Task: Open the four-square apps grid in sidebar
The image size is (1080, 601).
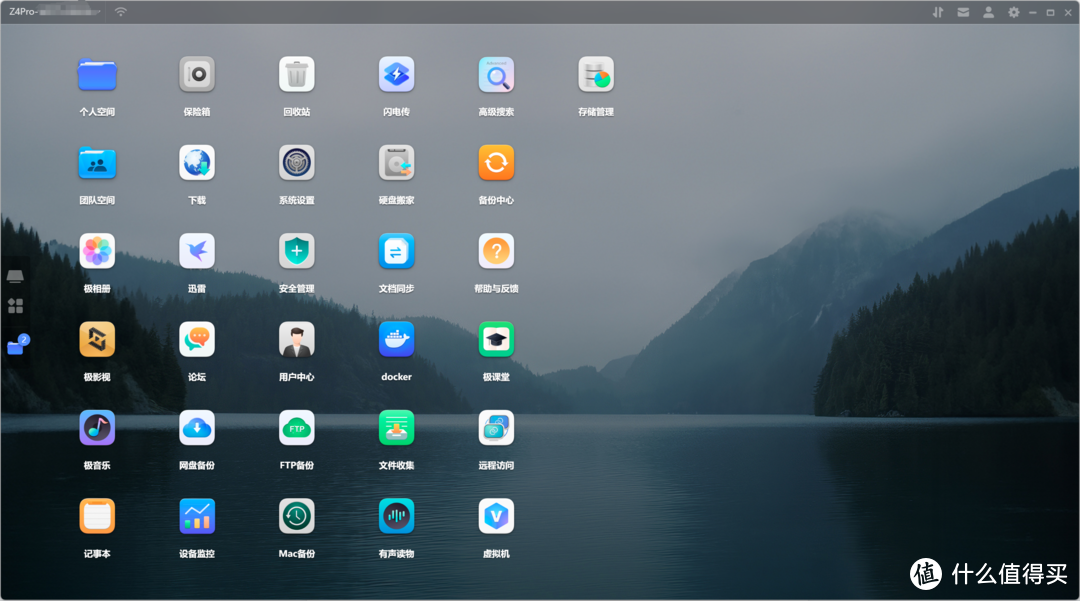Action: 15,306
